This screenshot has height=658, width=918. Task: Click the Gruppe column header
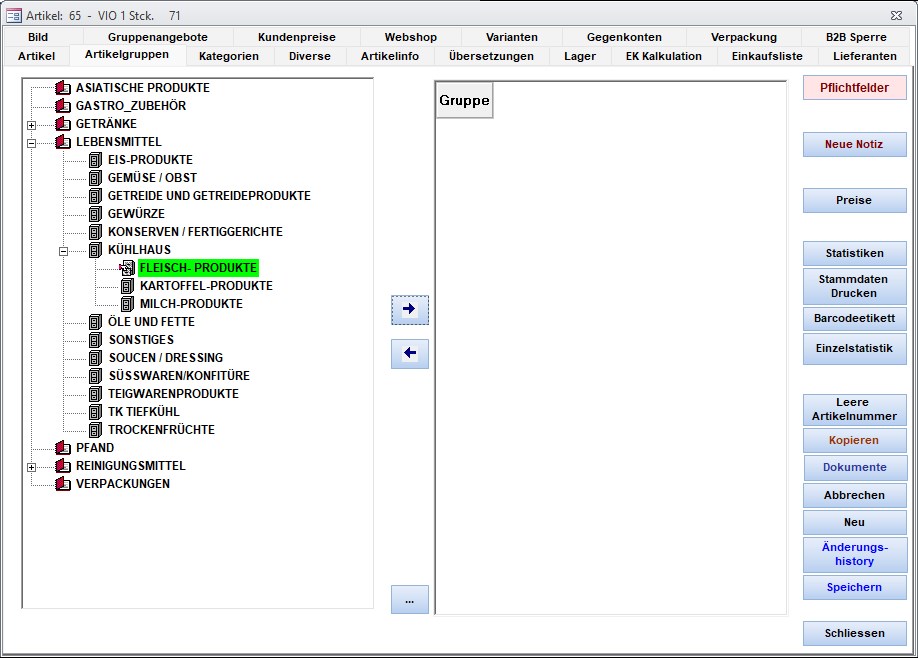click(x=464, y=101)
